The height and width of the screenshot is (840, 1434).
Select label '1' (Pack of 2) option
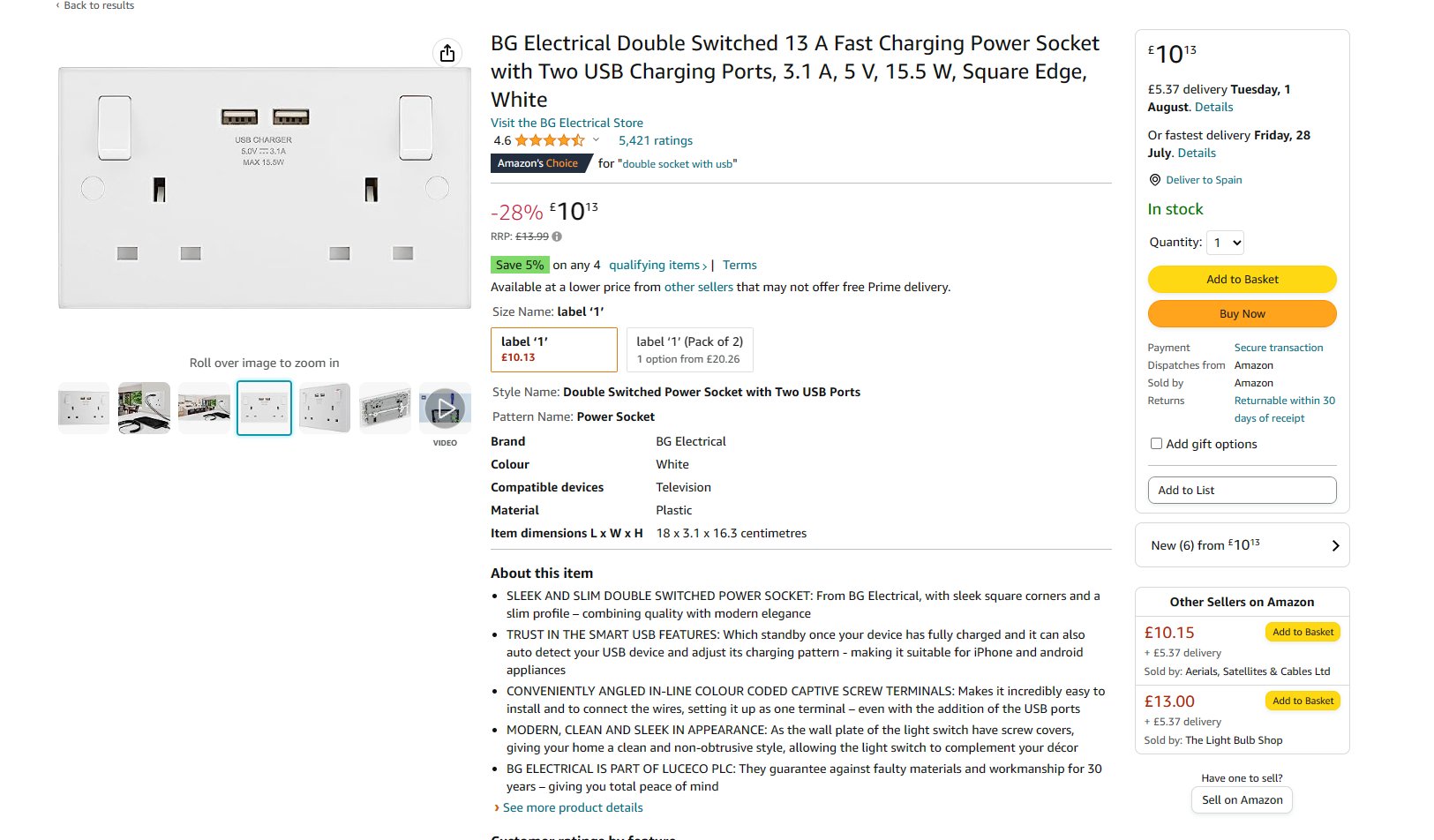click(689, 349)
